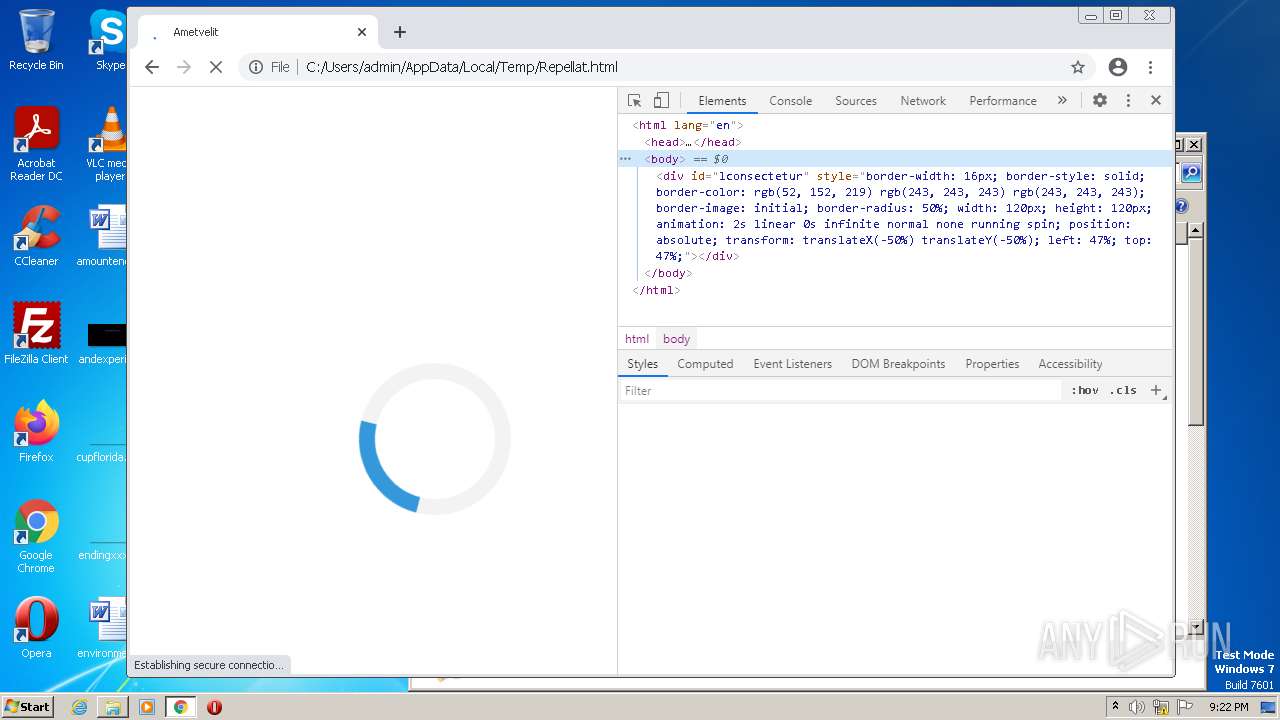
Task: Show hidden tray icons arrow
Action: coord(1115,707)
